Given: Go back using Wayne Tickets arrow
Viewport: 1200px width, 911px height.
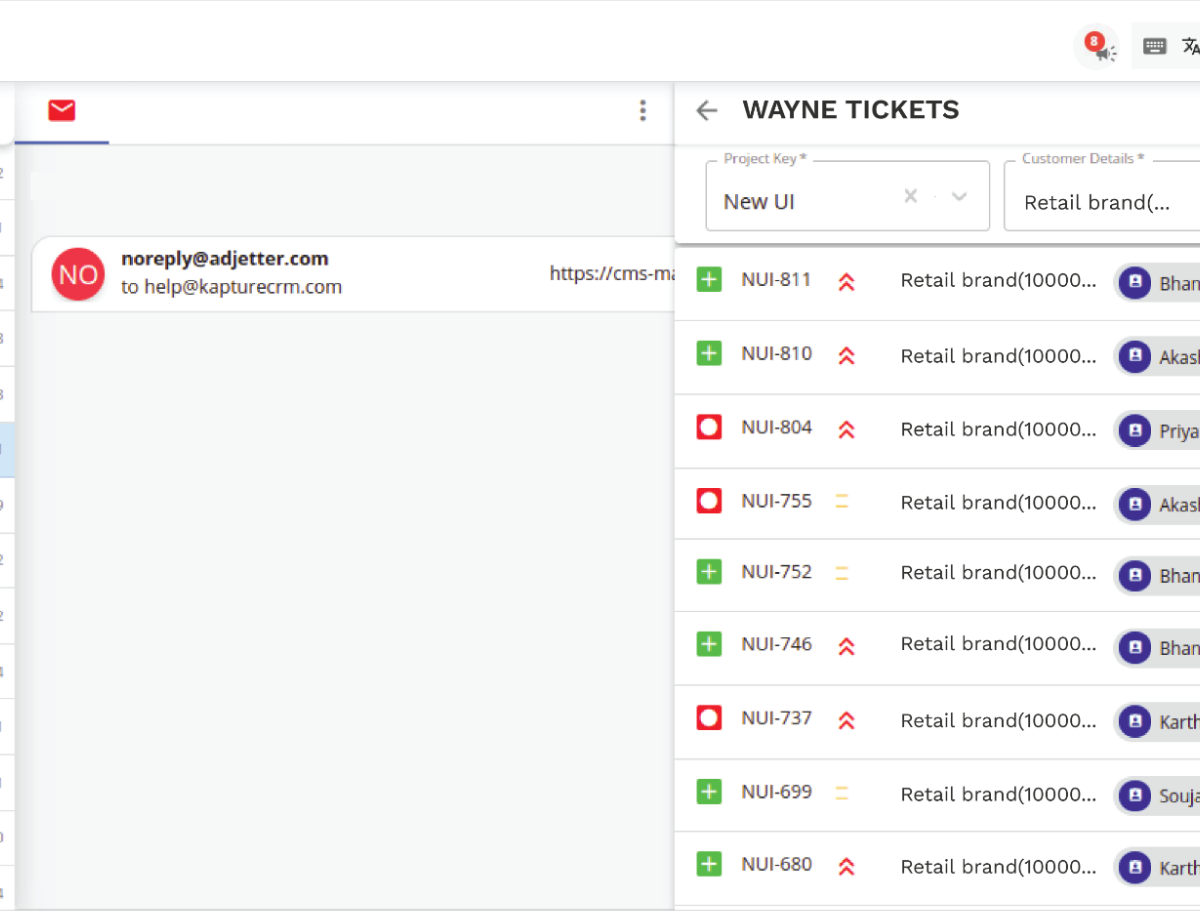Looking at the screenshot, I should pos(707,110).
